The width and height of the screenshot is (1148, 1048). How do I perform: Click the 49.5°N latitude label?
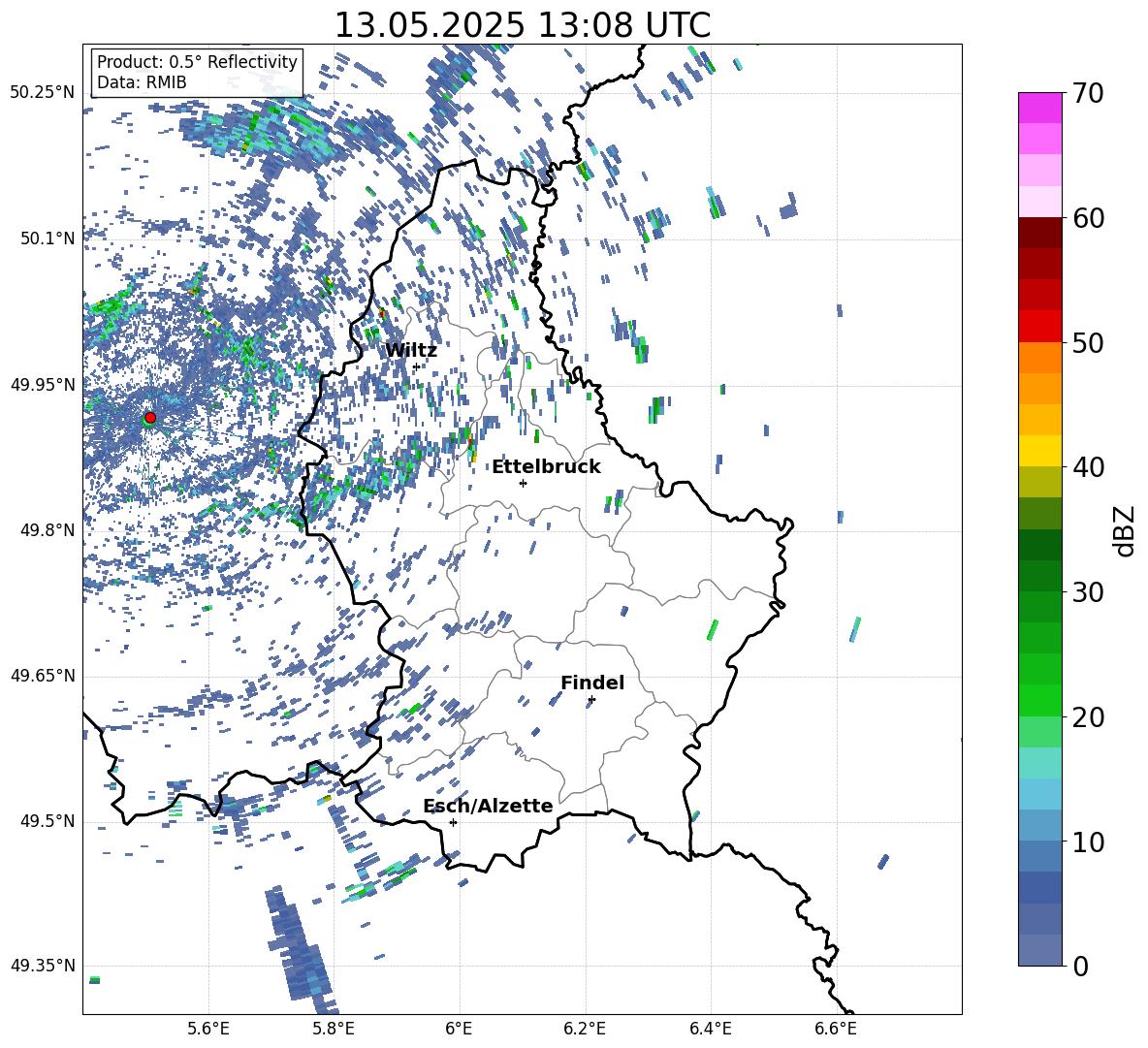click(x=48, y=821)
